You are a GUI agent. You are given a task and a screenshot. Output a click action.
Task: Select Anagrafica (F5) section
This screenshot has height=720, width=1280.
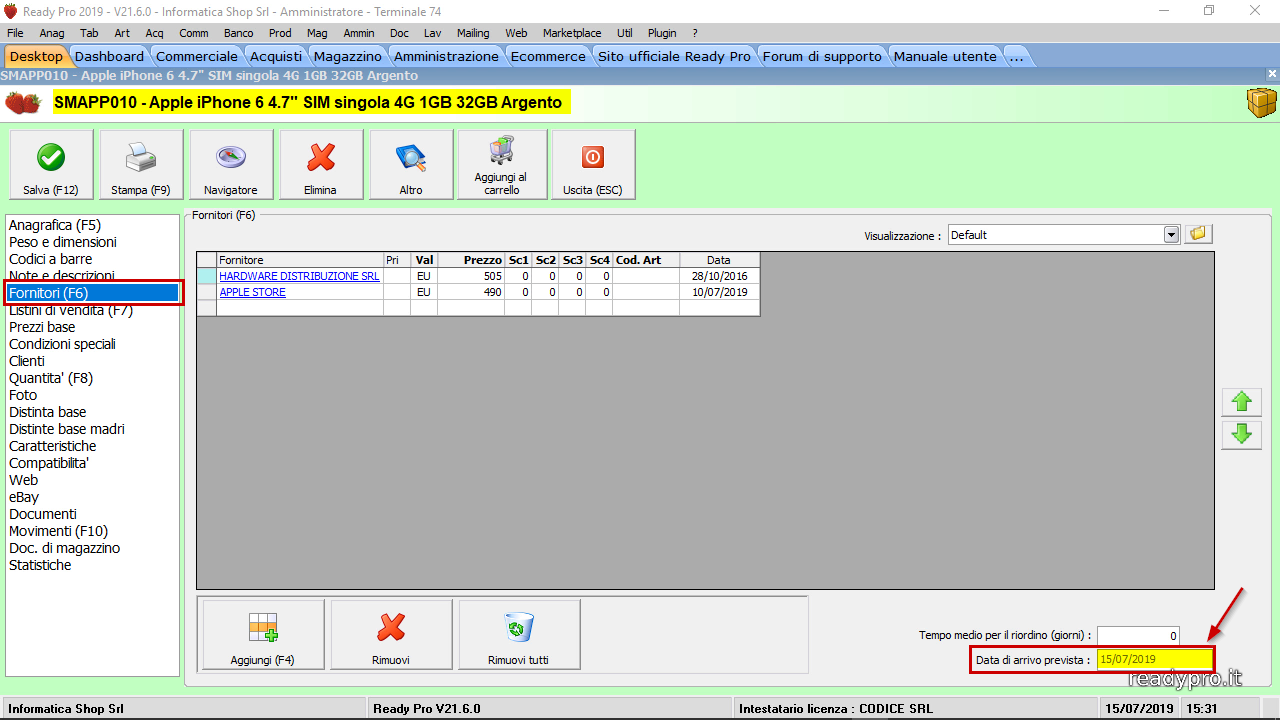point(55,225)
